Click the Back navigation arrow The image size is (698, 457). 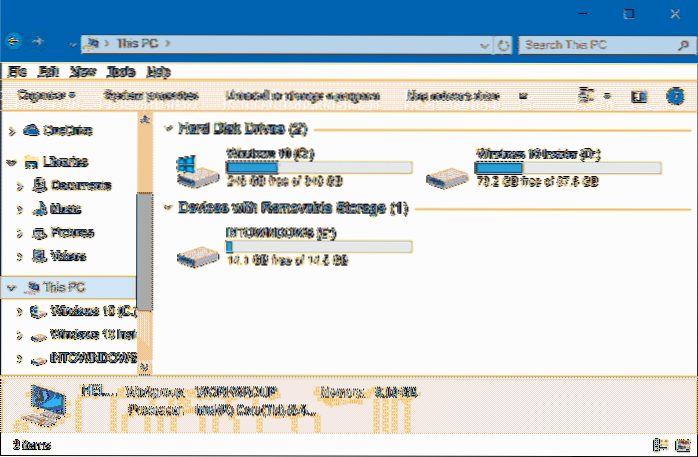[x=14, y=44]
